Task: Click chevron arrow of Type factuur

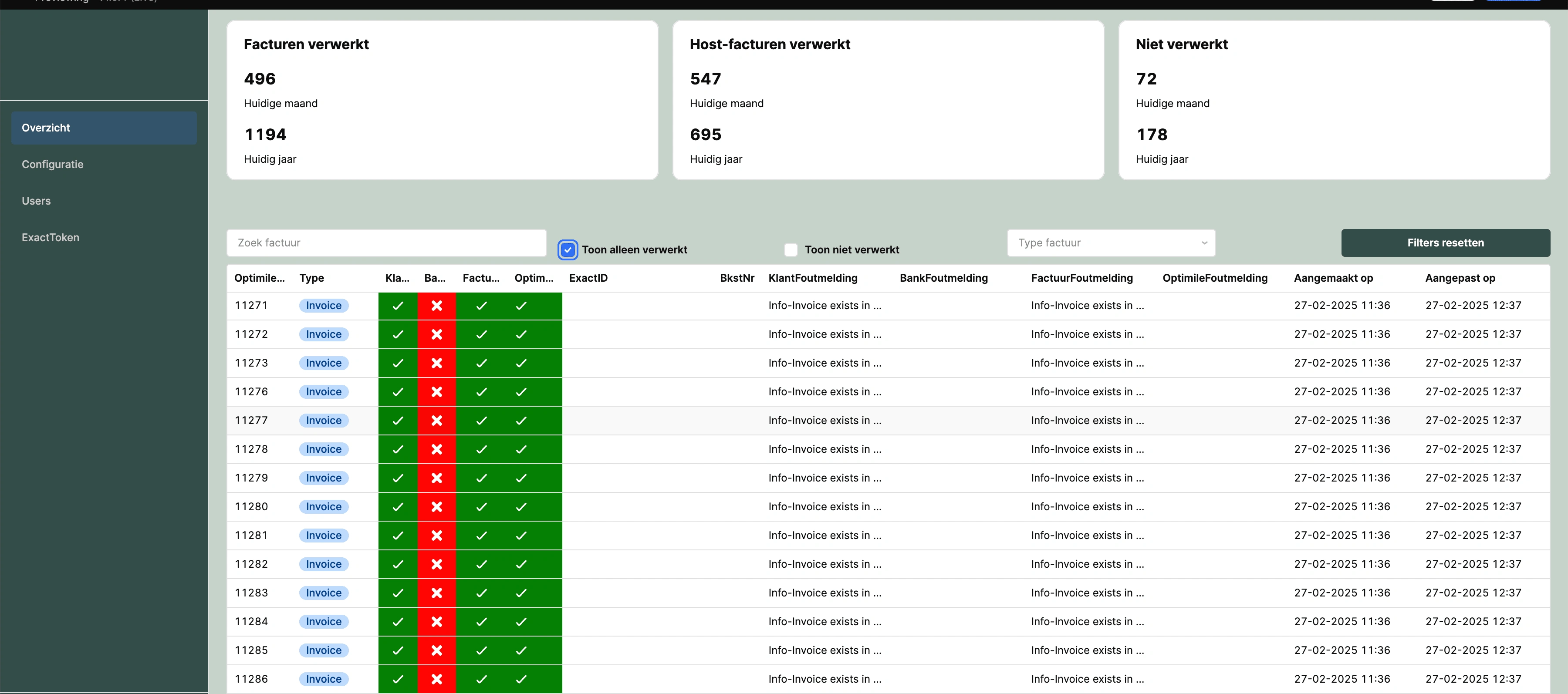Action: (x=1204, y=243)
